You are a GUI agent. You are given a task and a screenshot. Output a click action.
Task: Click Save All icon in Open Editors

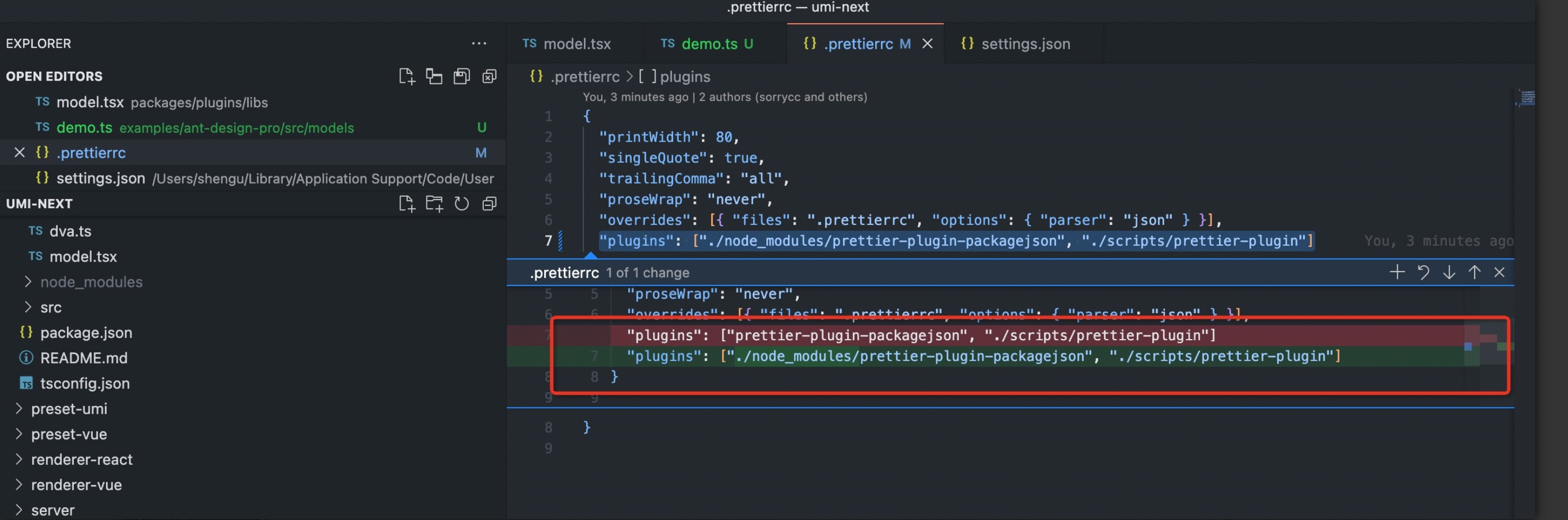pyautogui.click(x=461, y=76)
